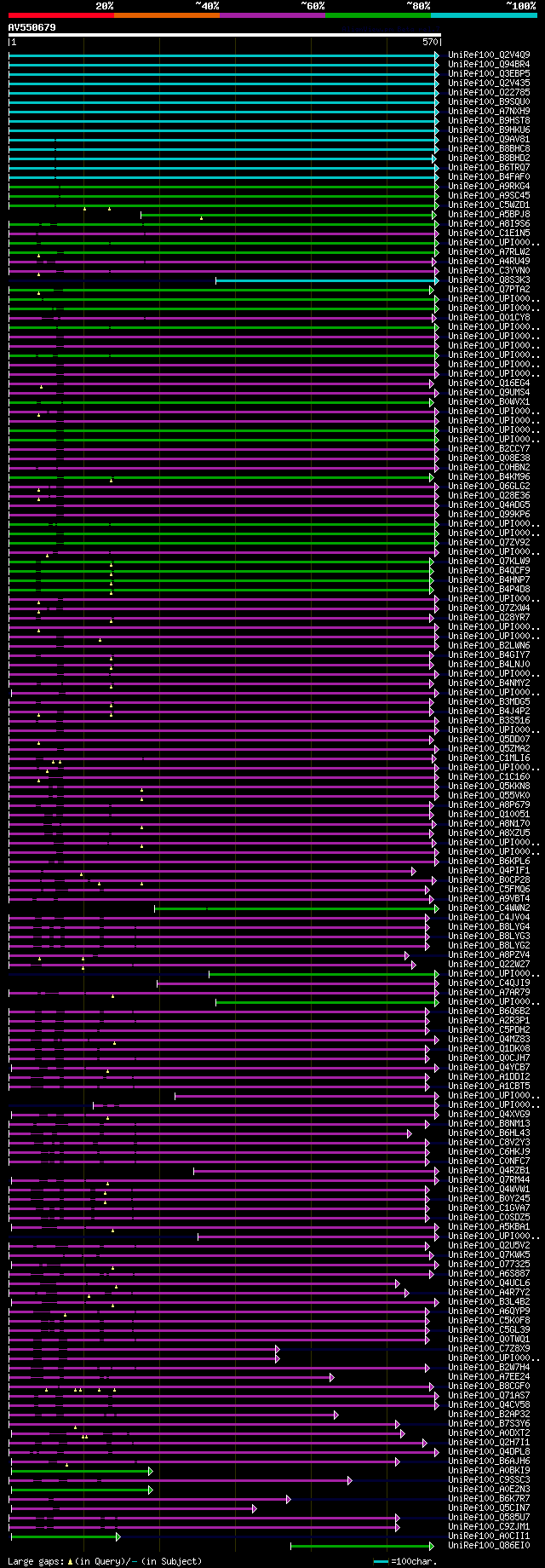Click the UniRef100_Q7PTA2 label
Screen dimensions: 545x1568
(x=489, y=289)
